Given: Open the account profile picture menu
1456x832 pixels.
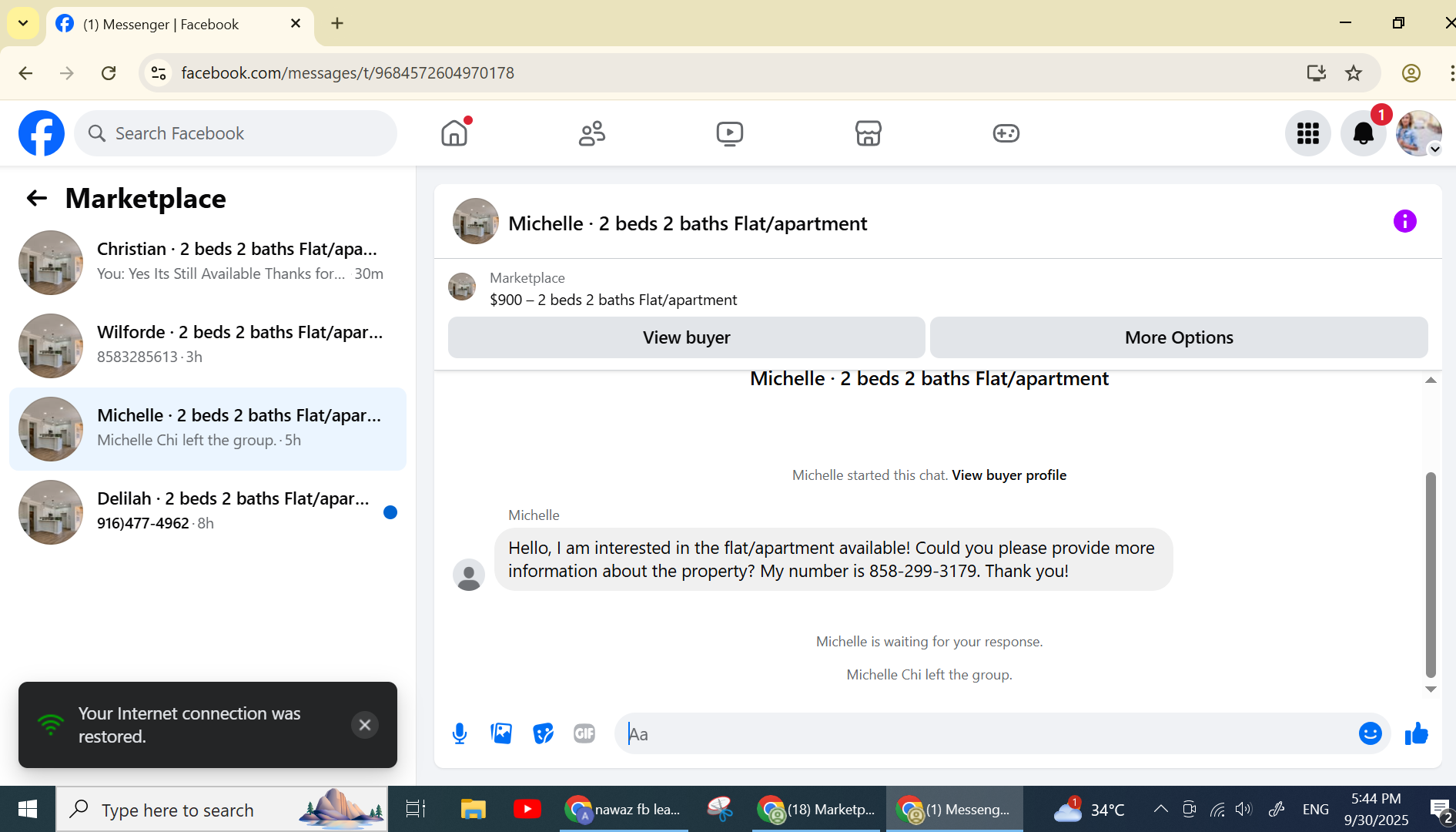Looking at the screenshot, I should [x=1419, y=133].
